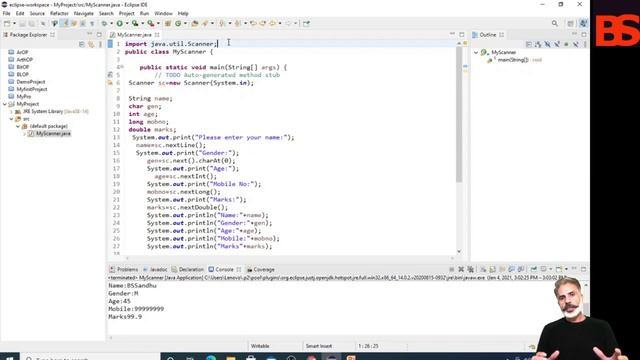
Task: Click 'Writable' in status bar
Action: [260, 346]
